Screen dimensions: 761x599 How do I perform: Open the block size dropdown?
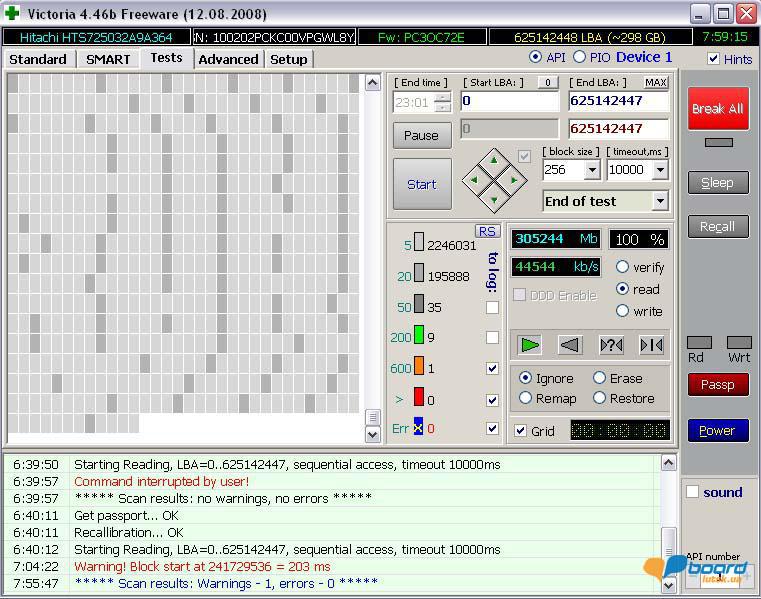pyautogui.click(x=591, y=170)
